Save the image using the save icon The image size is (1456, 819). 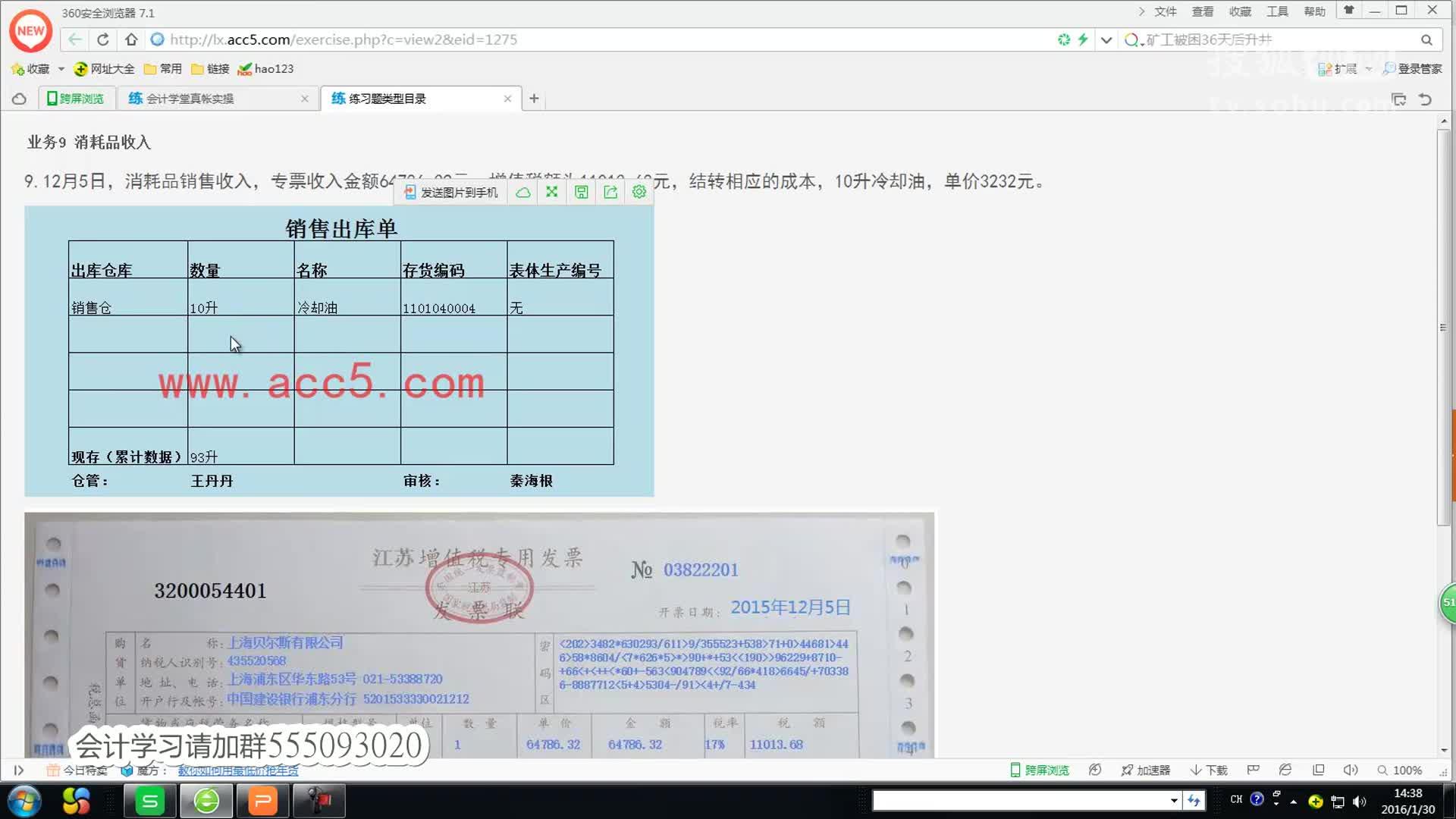tap(581, 191)
